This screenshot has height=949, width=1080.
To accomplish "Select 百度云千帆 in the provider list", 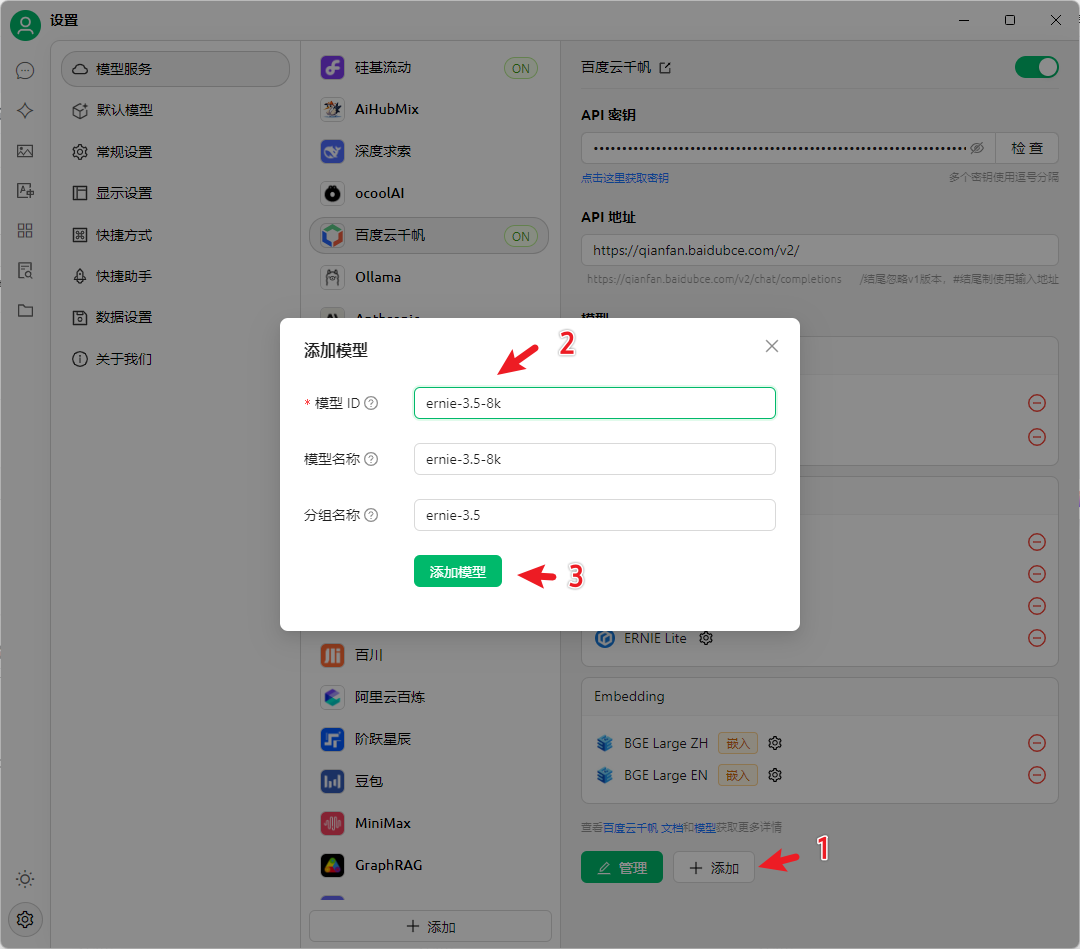I will click(x=429, y=236).
